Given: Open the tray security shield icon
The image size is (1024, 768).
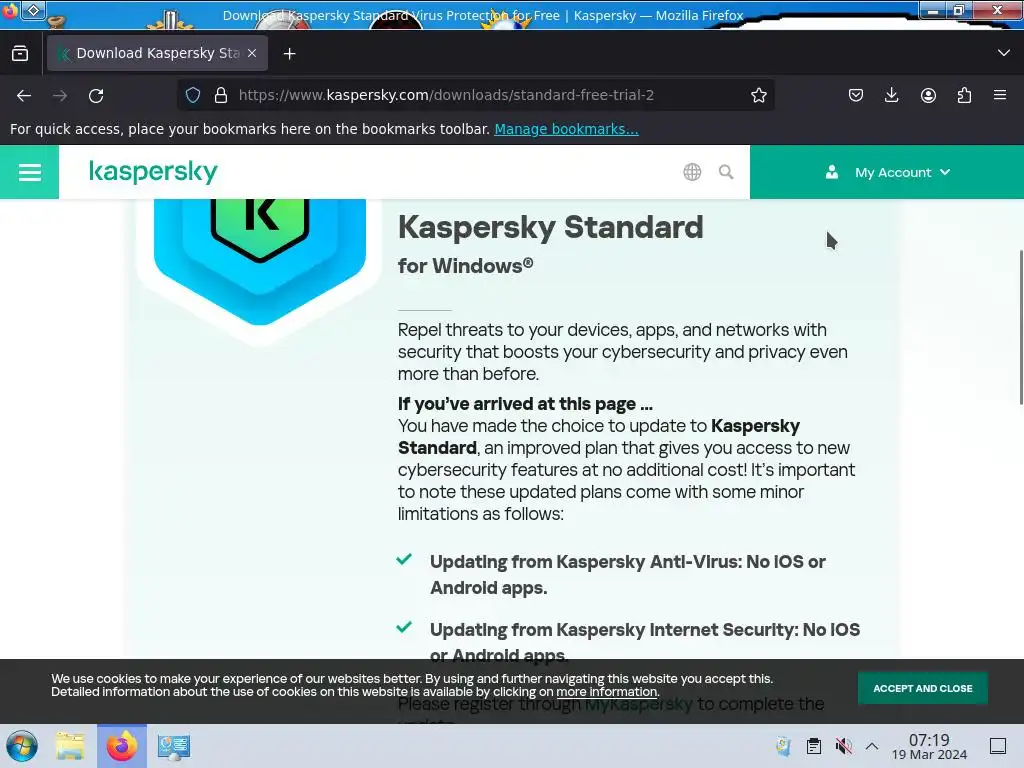Looking at the screenshot, I should tap(783, 746).
